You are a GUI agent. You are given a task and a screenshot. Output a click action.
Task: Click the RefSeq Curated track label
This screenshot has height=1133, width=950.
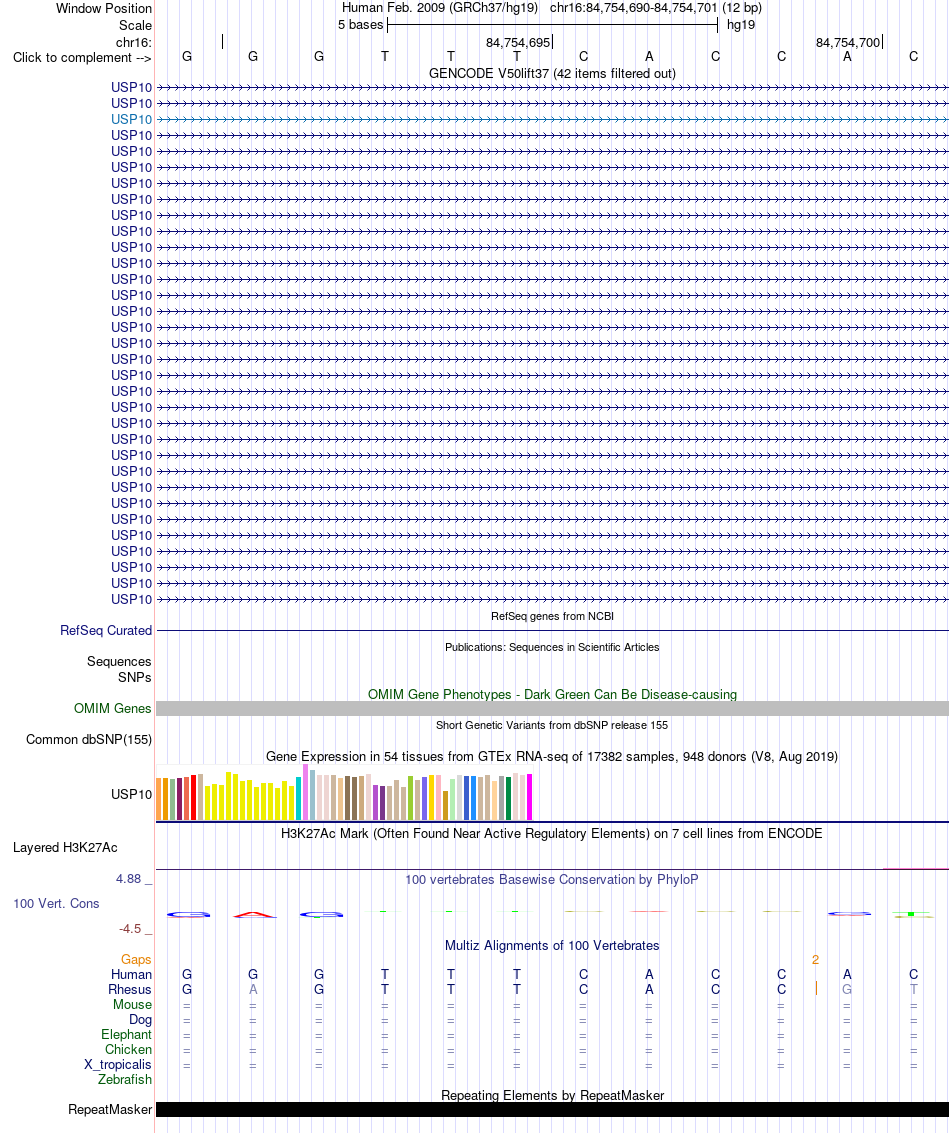[x=105, y=630]
